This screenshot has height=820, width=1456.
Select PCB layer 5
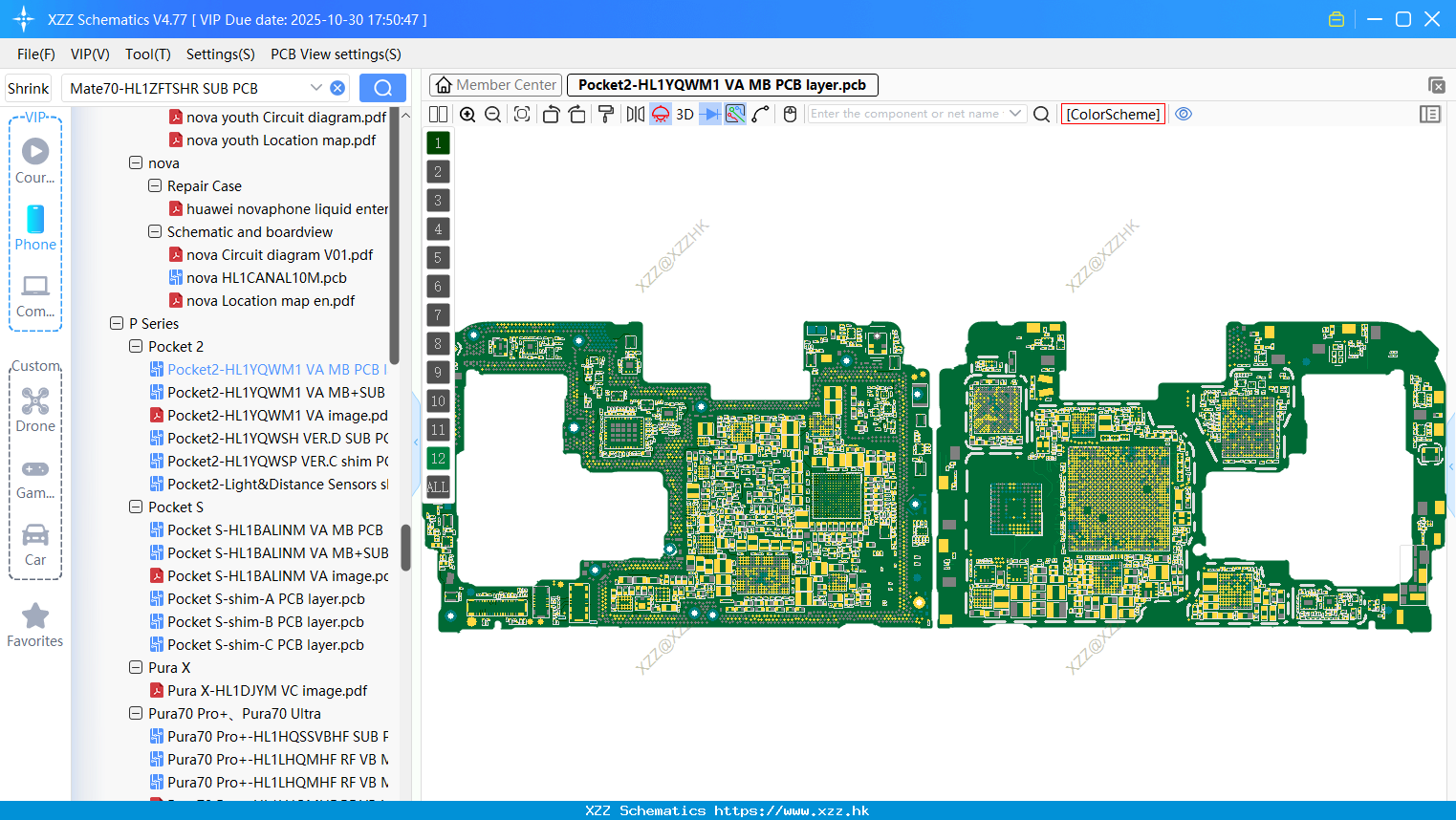click(x=438, y=257)
